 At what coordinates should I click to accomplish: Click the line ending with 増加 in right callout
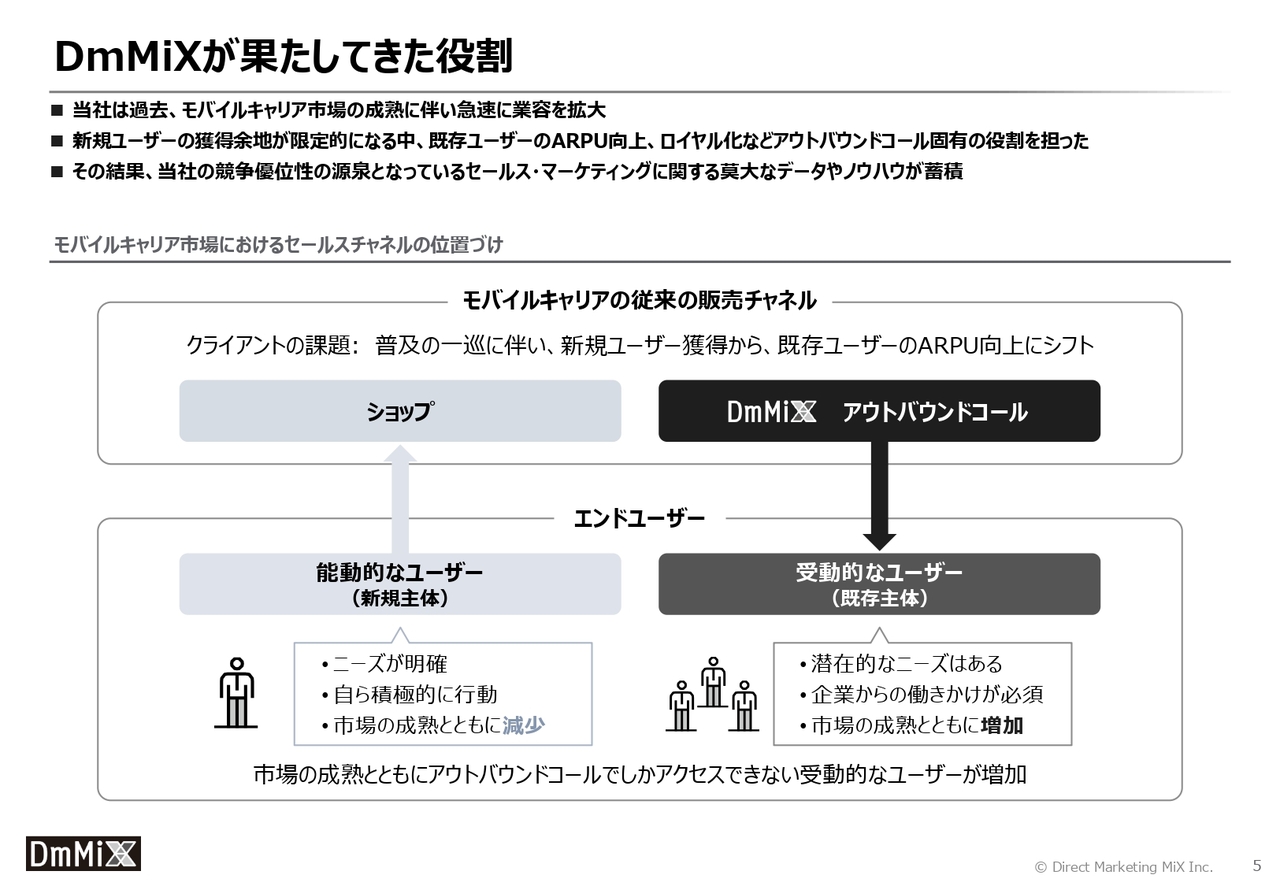click(x=917, y=725)
